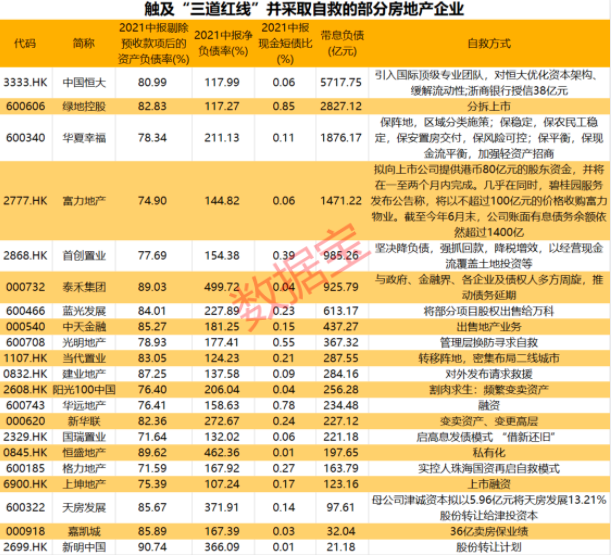Select stock code 000918
Screen dimensions: 611x555
(x=25, y=531)
